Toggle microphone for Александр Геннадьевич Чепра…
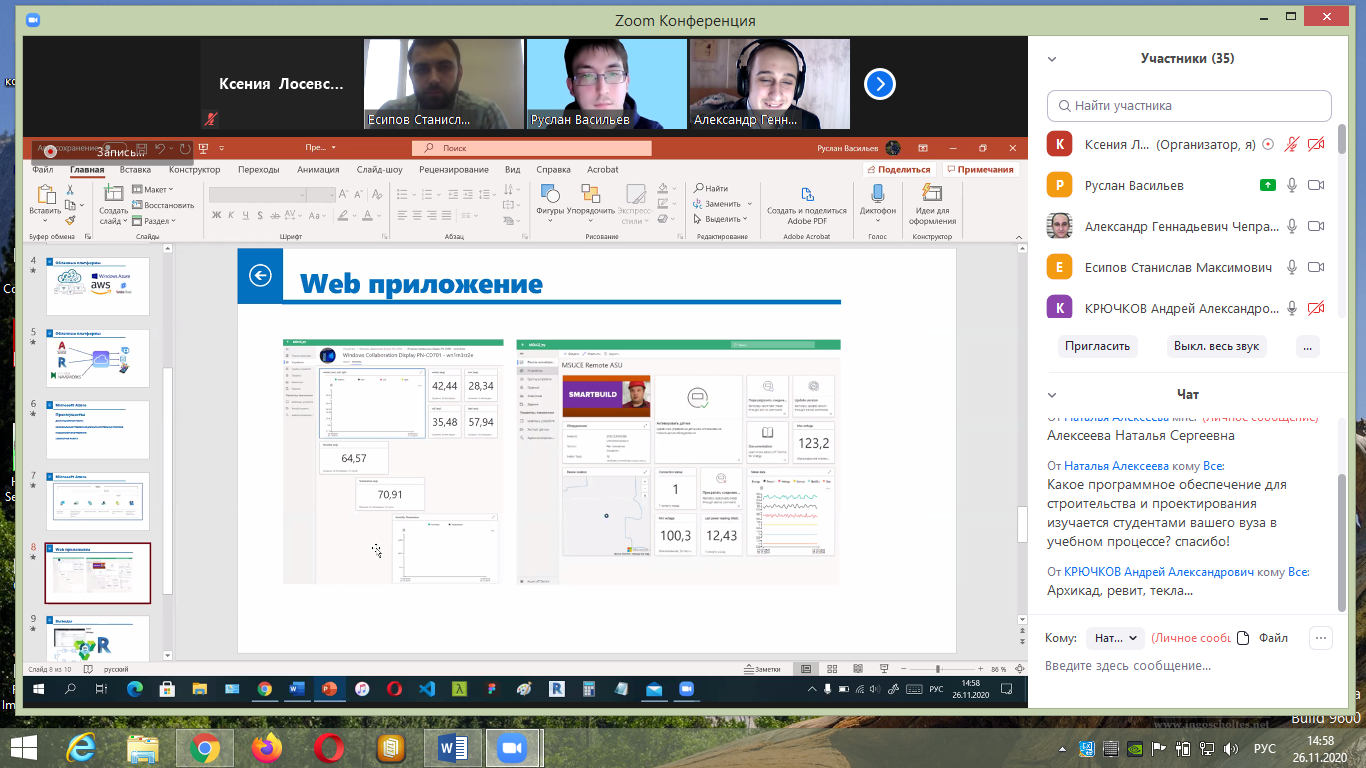Viewport: 1366px width, 768px height. tap(1292, 226)
